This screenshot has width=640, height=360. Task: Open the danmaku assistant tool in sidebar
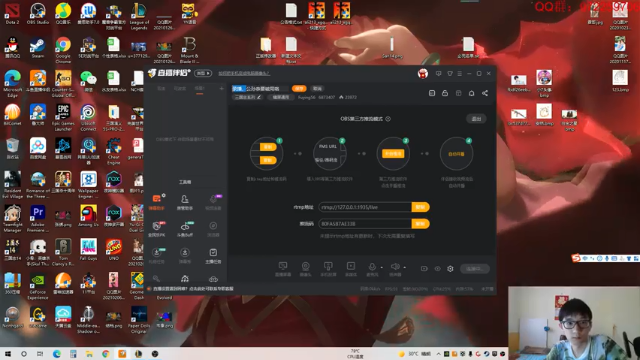pos(157,201)
